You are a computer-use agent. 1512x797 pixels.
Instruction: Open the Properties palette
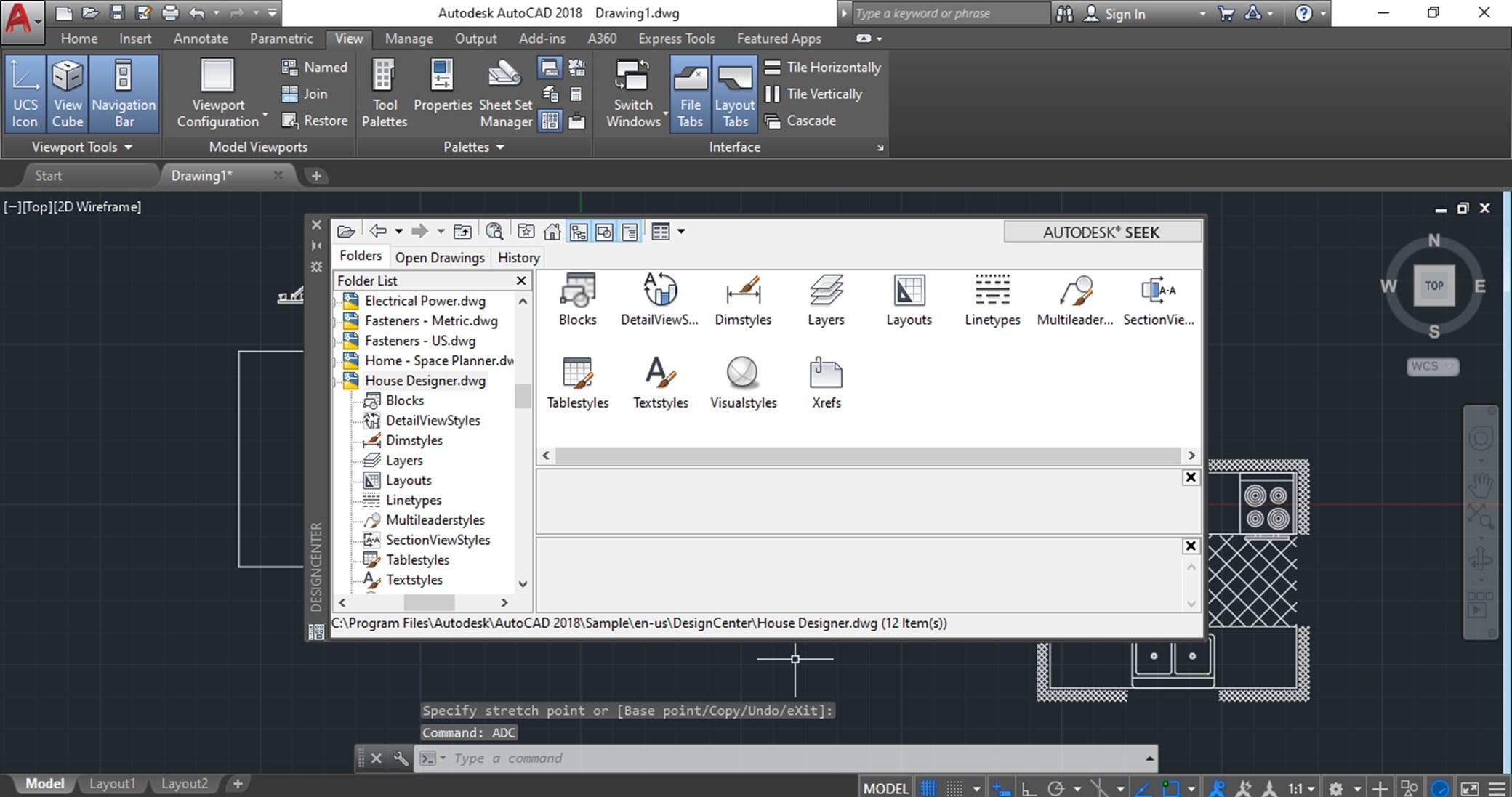(x=443, y=86)
